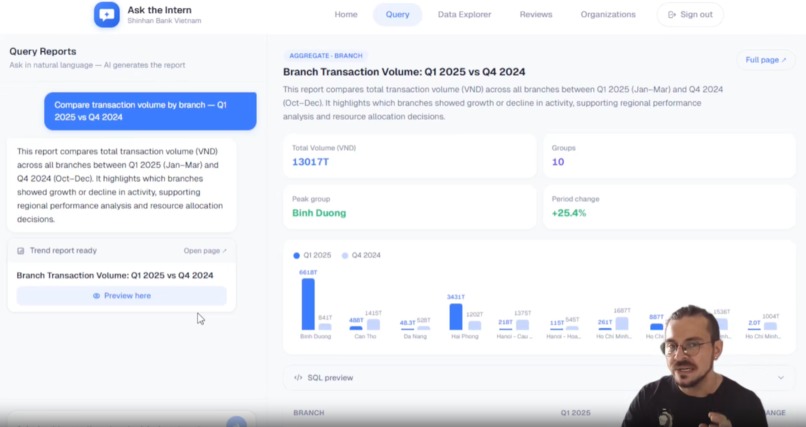
Task: Click the Ask the Intern chat logo icon
Action: click(106, 14)
